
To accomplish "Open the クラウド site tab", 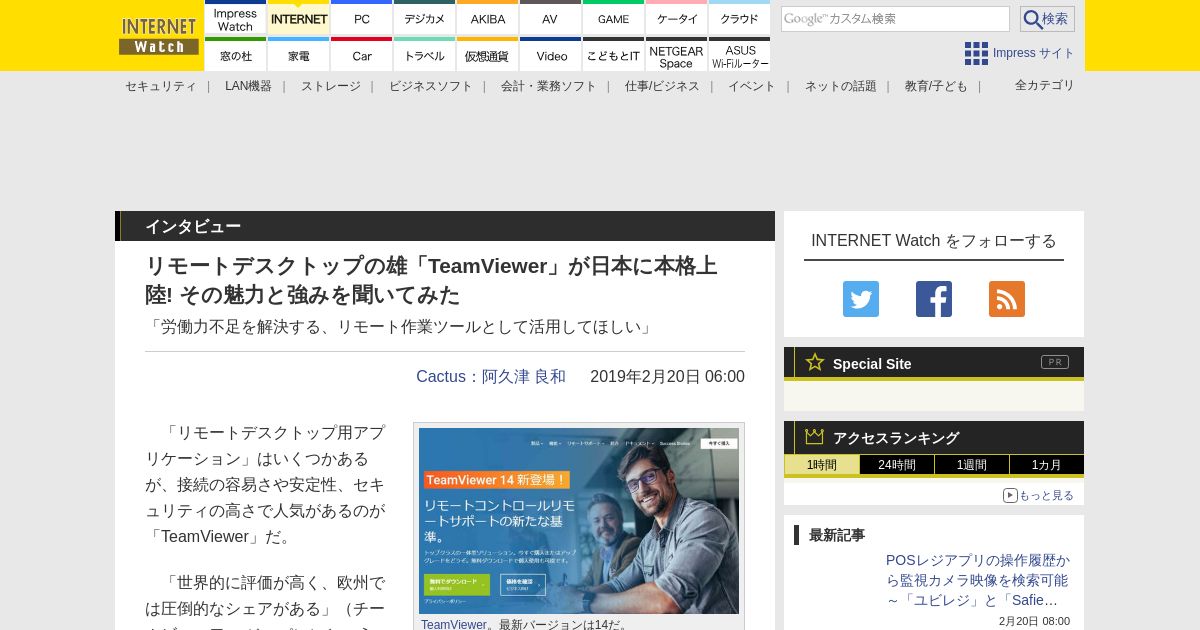I will pos(740,18).
